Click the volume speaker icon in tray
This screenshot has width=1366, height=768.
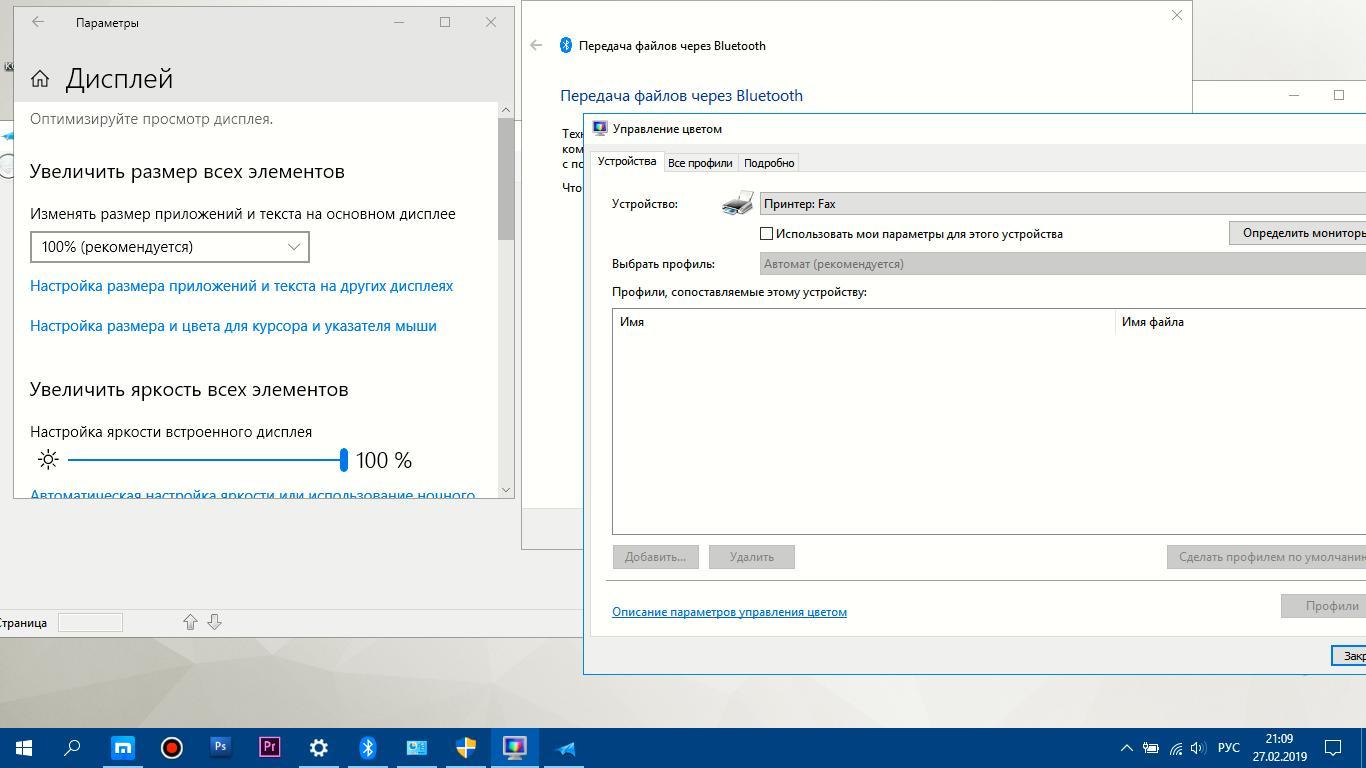[1198, 748]
